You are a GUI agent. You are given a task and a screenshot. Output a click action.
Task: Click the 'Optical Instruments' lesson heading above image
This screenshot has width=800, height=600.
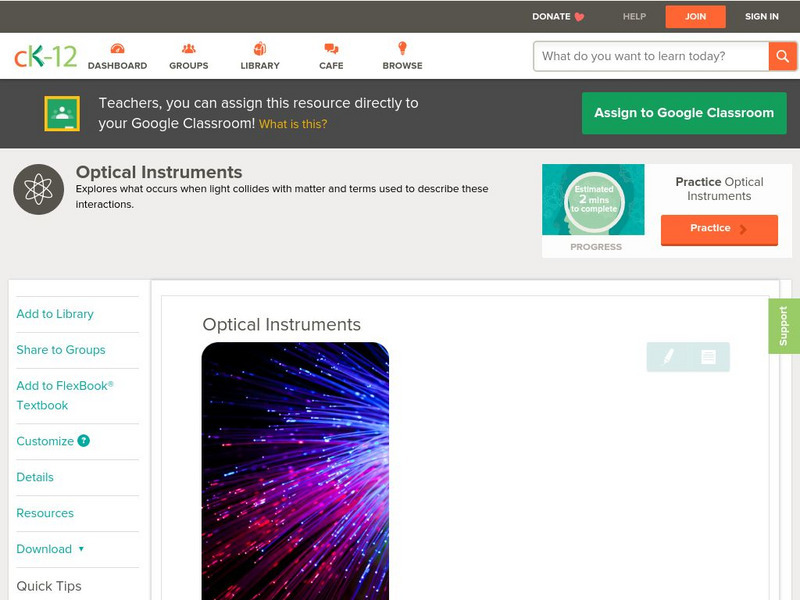click(282, 324)
